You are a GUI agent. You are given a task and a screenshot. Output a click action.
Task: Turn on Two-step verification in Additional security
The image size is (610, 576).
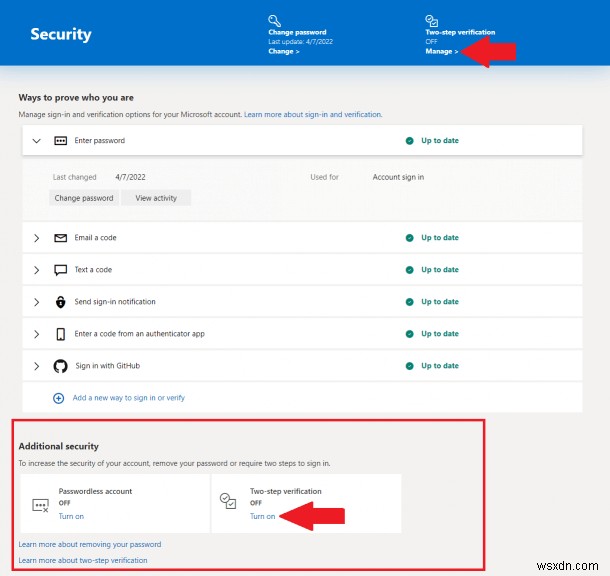click(263, 516)
